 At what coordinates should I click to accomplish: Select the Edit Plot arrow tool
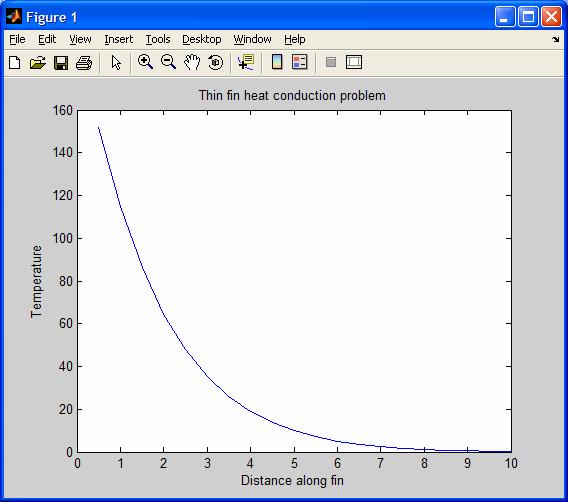[116, 62]
